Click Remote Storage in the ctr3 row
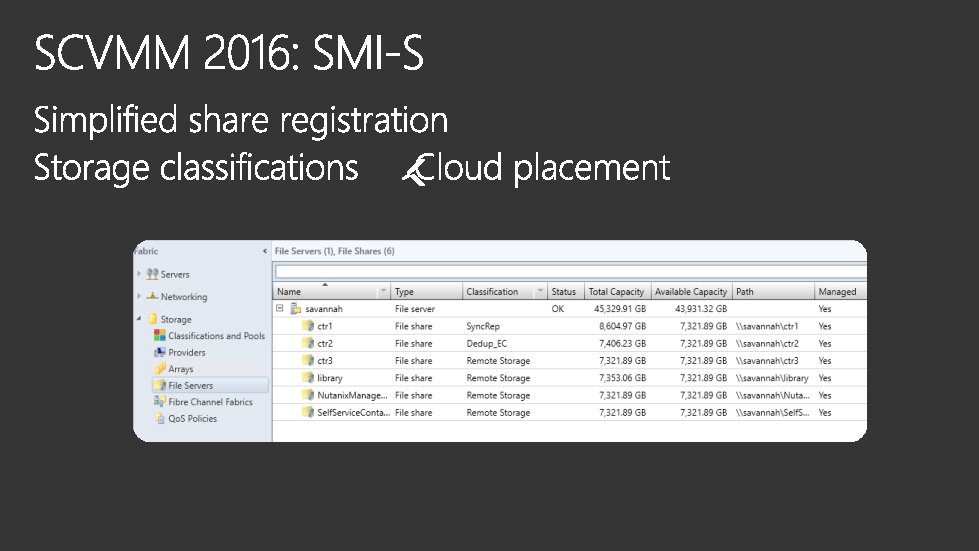This screenshot has height=551, width=979. [498, 361]
